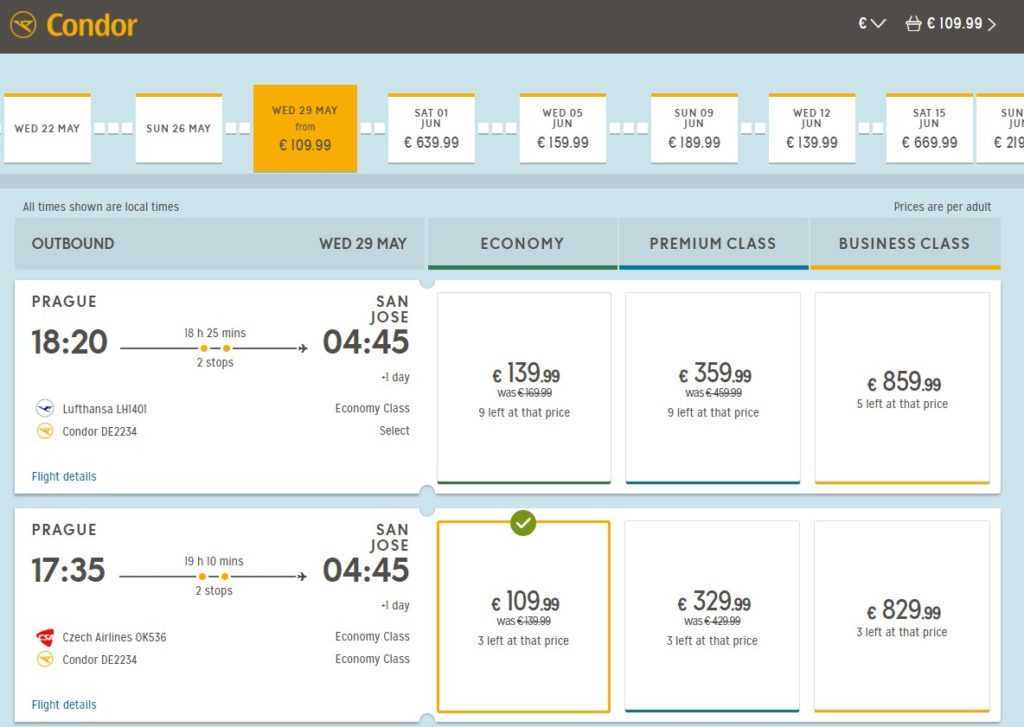Select Business fare € 829.99 for 17:35 flight
Image resolution: width=1024 pixels, height=727 pixels.
pos(902,617)
